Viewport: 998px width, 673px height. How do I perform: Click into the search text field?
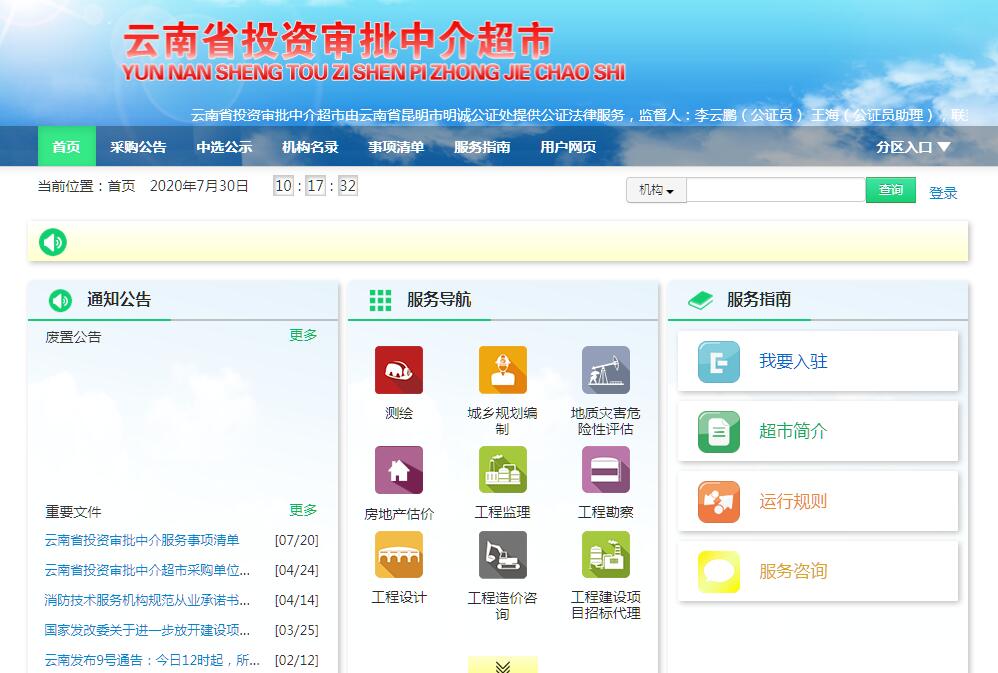[x=776, y=190]
